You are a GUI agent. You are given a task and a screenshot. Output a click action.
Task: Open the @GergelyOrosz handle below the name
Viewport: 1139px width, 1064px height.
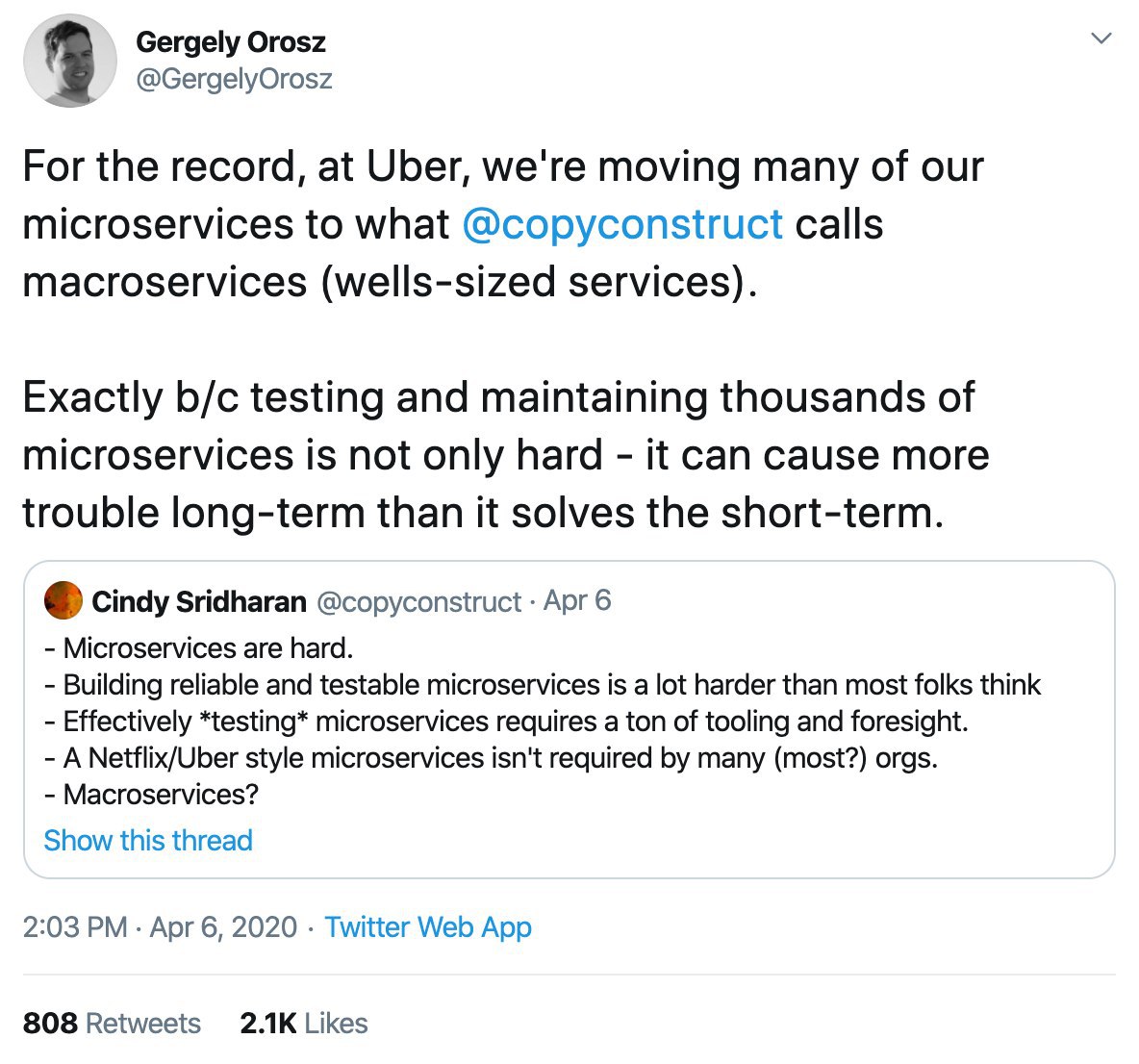(x=234, y=79)
